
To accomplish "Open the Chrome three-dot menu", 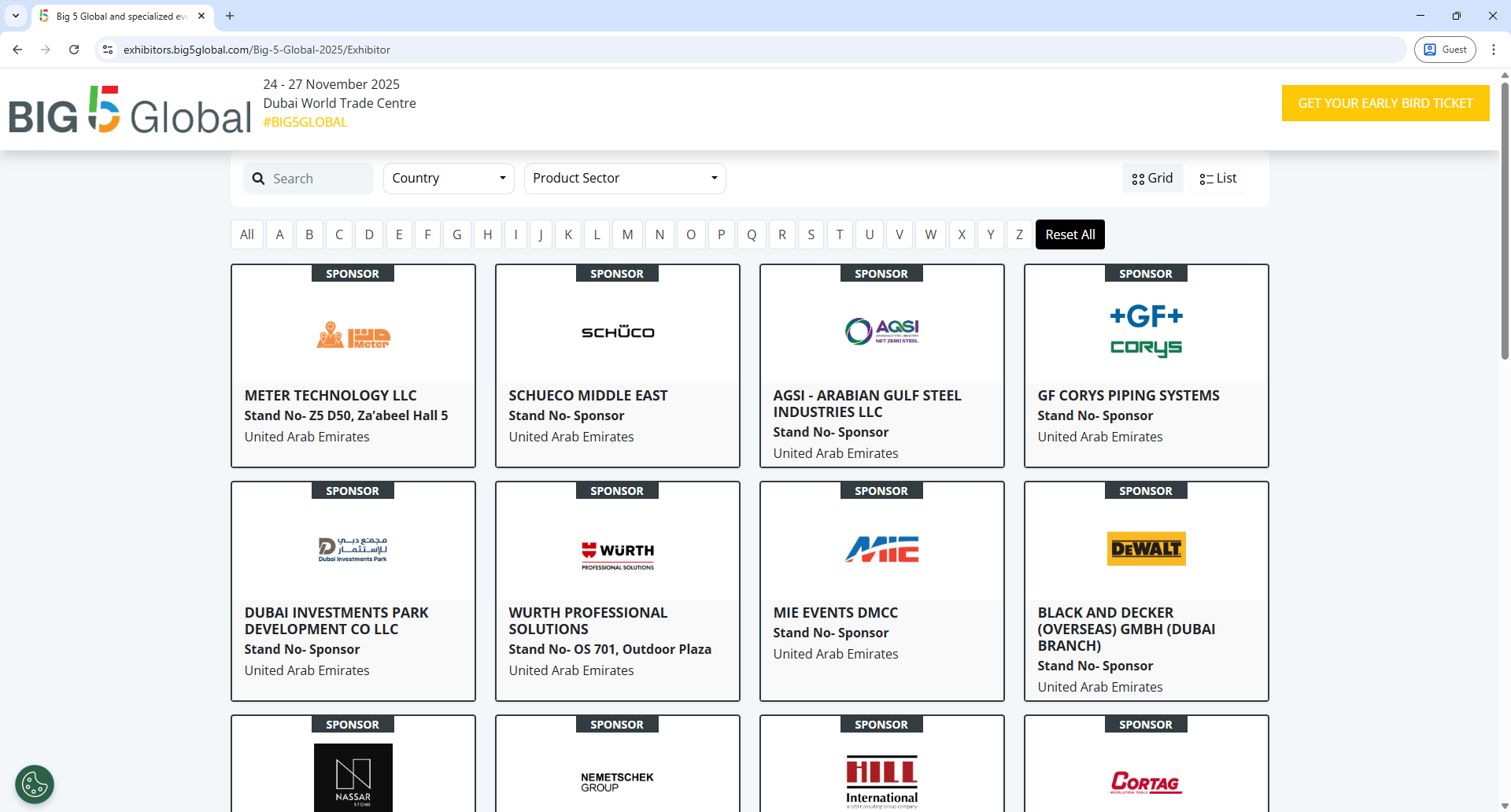I will click(1494, 50).
